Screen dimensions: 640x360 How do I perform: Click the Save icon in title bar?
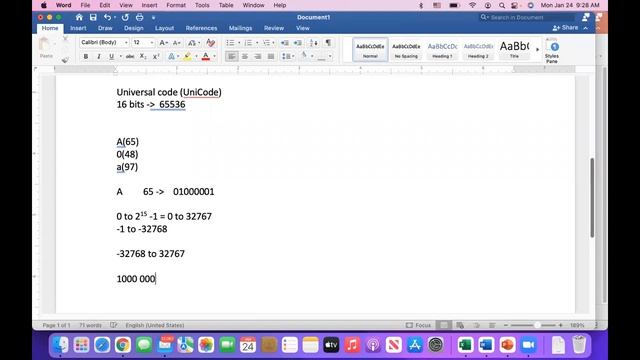point(93,17)
